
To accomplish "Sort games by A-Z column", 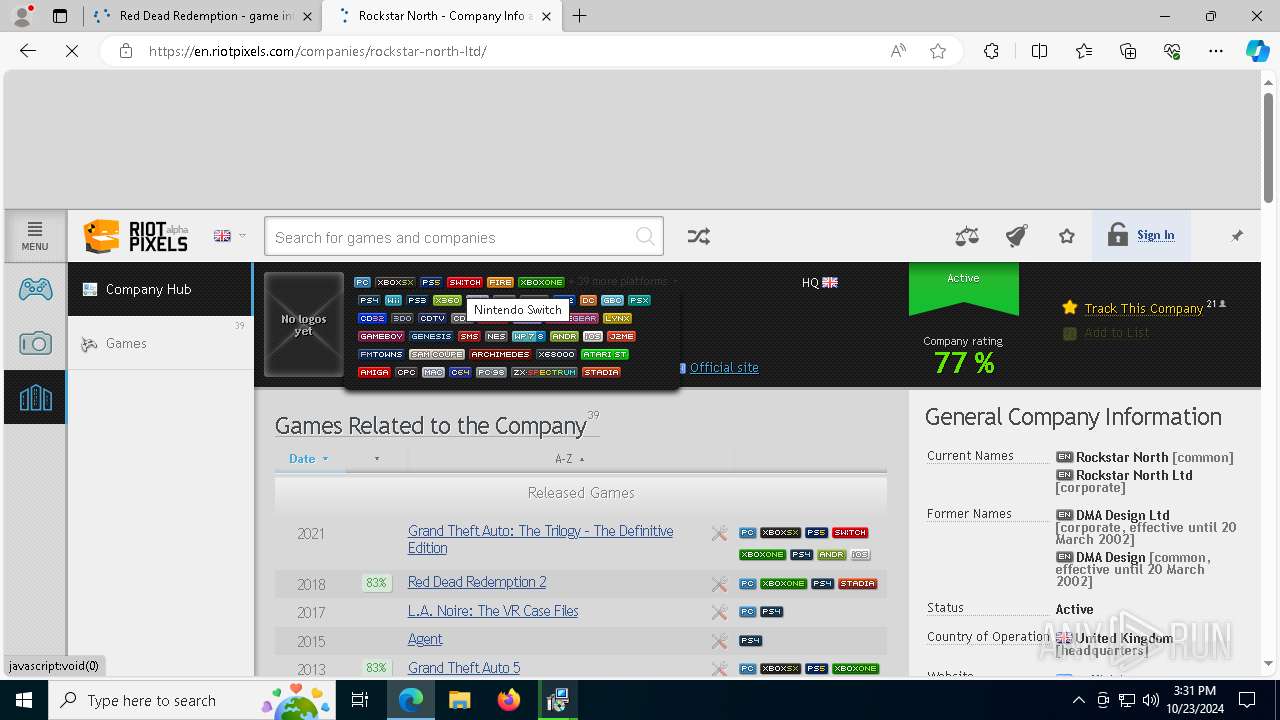I will pos(570,458).
